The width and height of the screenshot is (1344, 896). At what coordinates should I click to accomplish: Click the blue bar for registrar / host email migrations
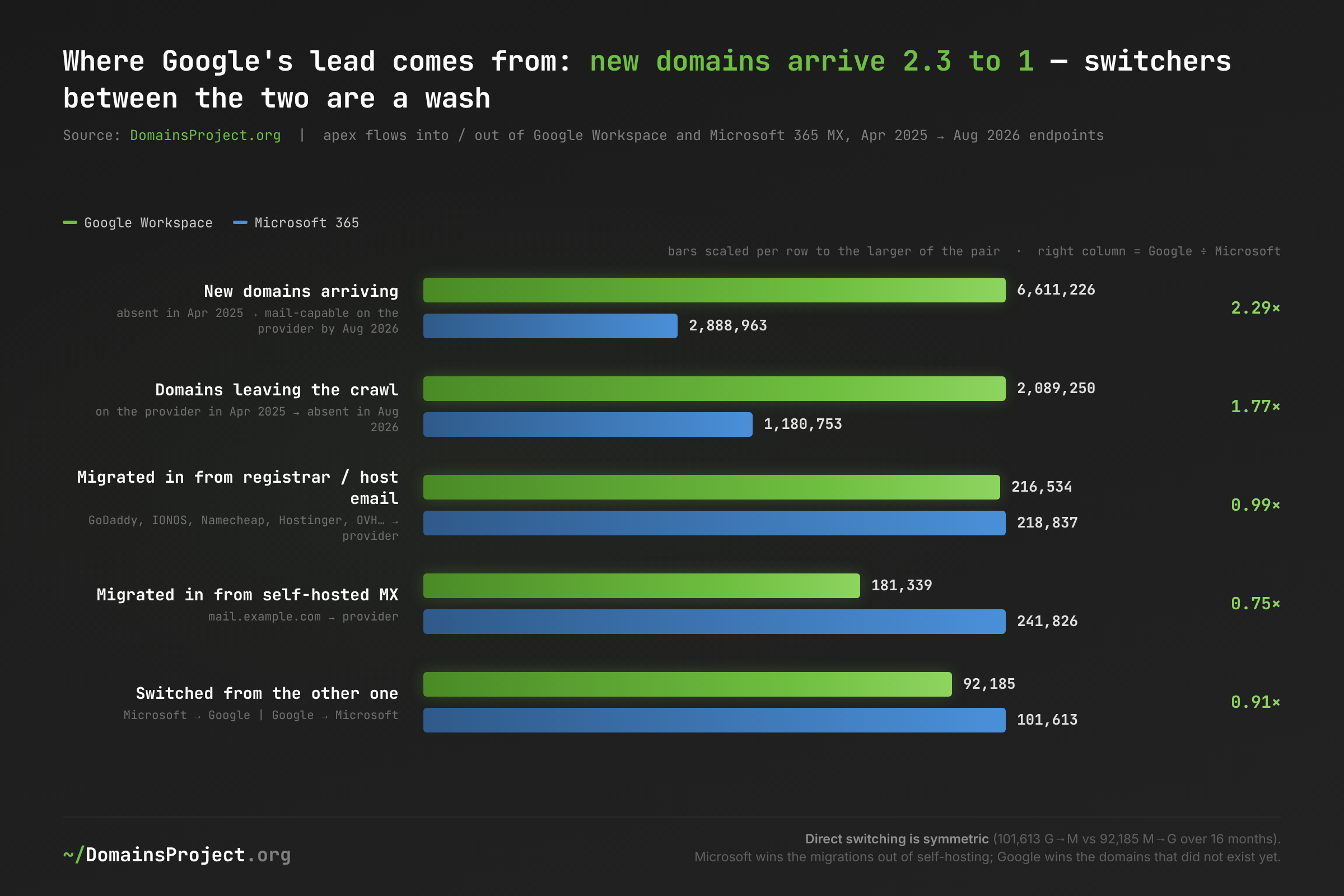[715, 523]
